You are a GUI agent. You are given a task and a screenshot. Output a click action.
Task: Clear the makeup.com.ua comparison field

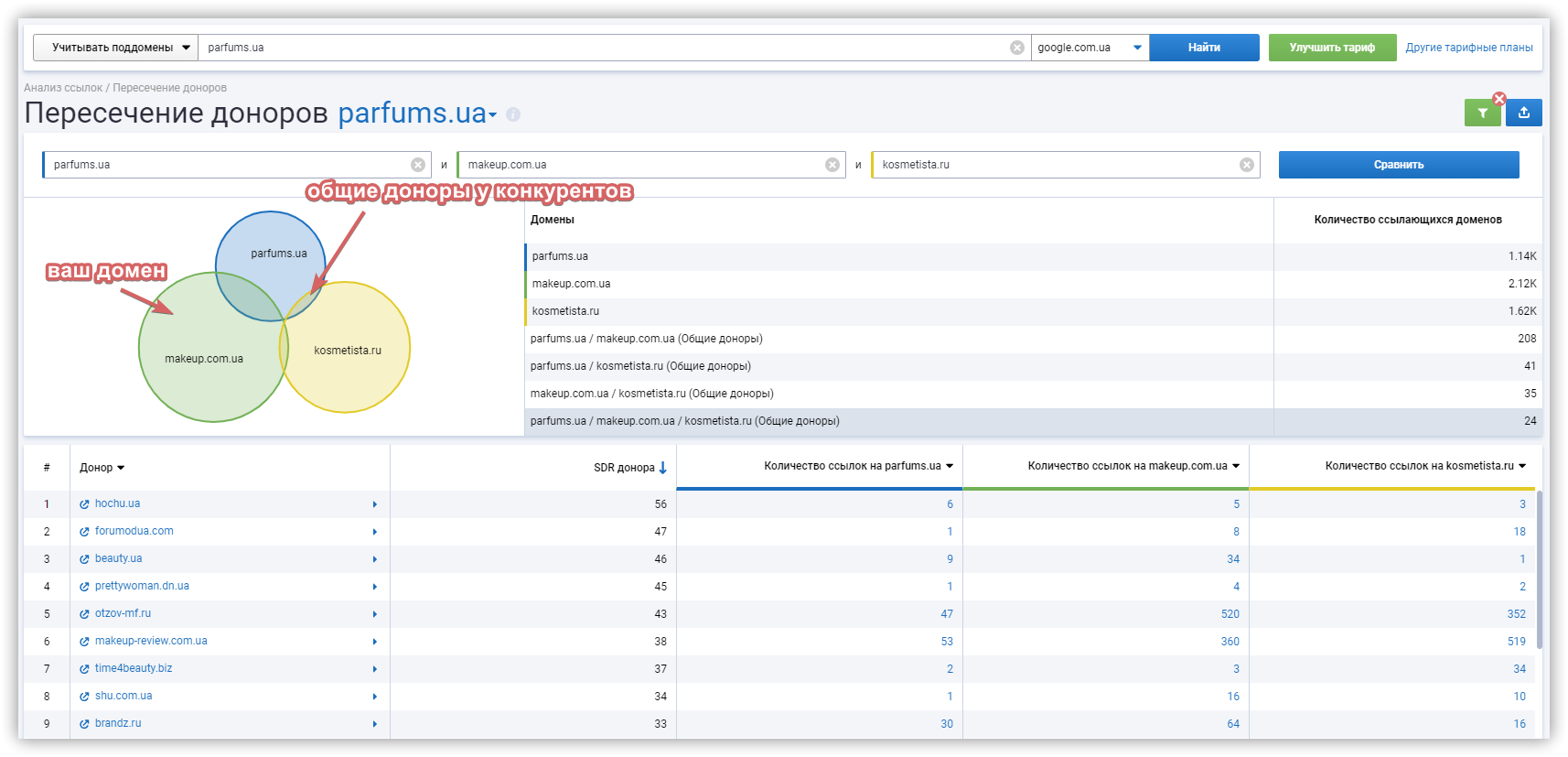coord(832,165)
